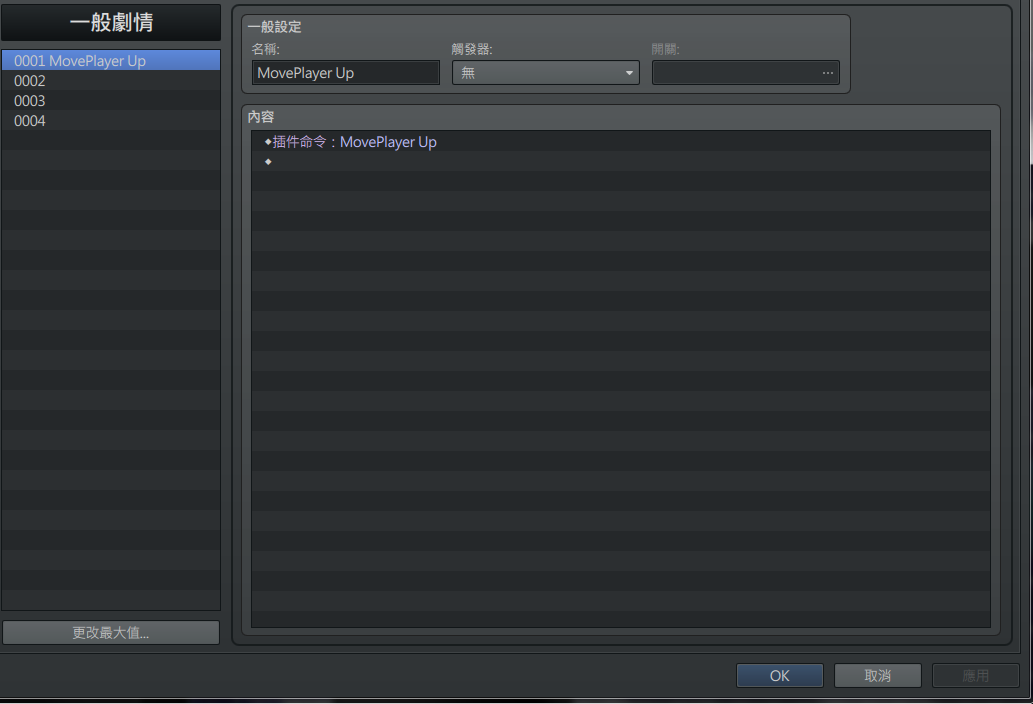Click the 更改最大值... button
The image size is (1033, 704).
coord(111,632)
